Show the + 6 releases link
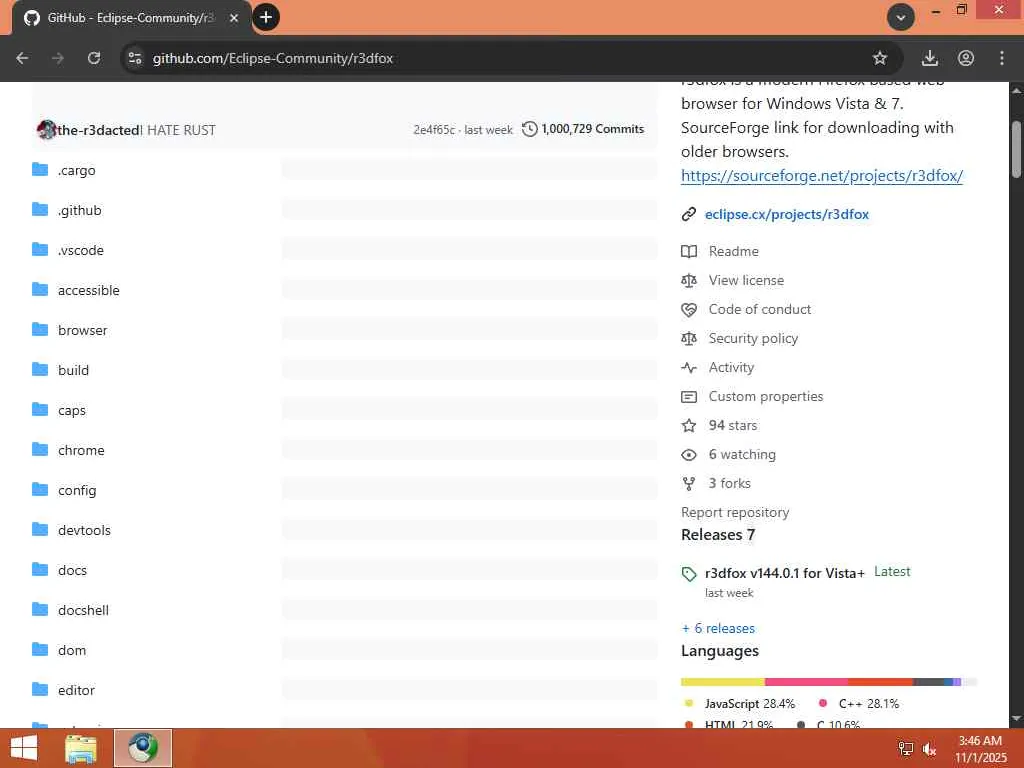The image size is (1024, 768). pos(718,628)
